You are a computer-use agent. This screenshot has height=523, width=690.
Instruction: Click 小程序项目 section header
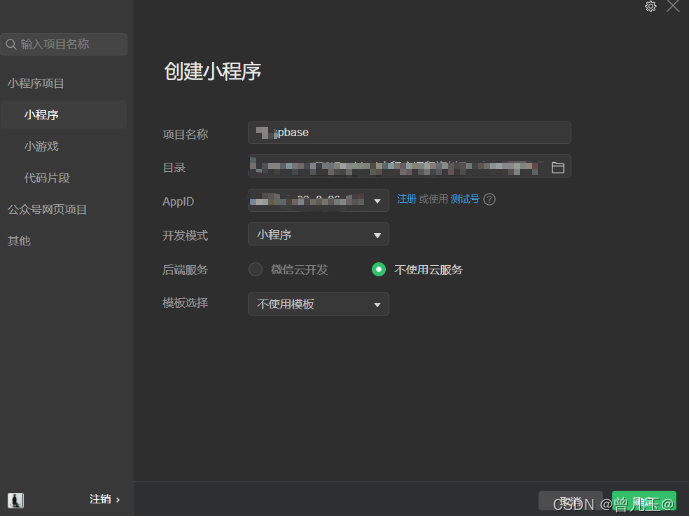pos(36,83)
